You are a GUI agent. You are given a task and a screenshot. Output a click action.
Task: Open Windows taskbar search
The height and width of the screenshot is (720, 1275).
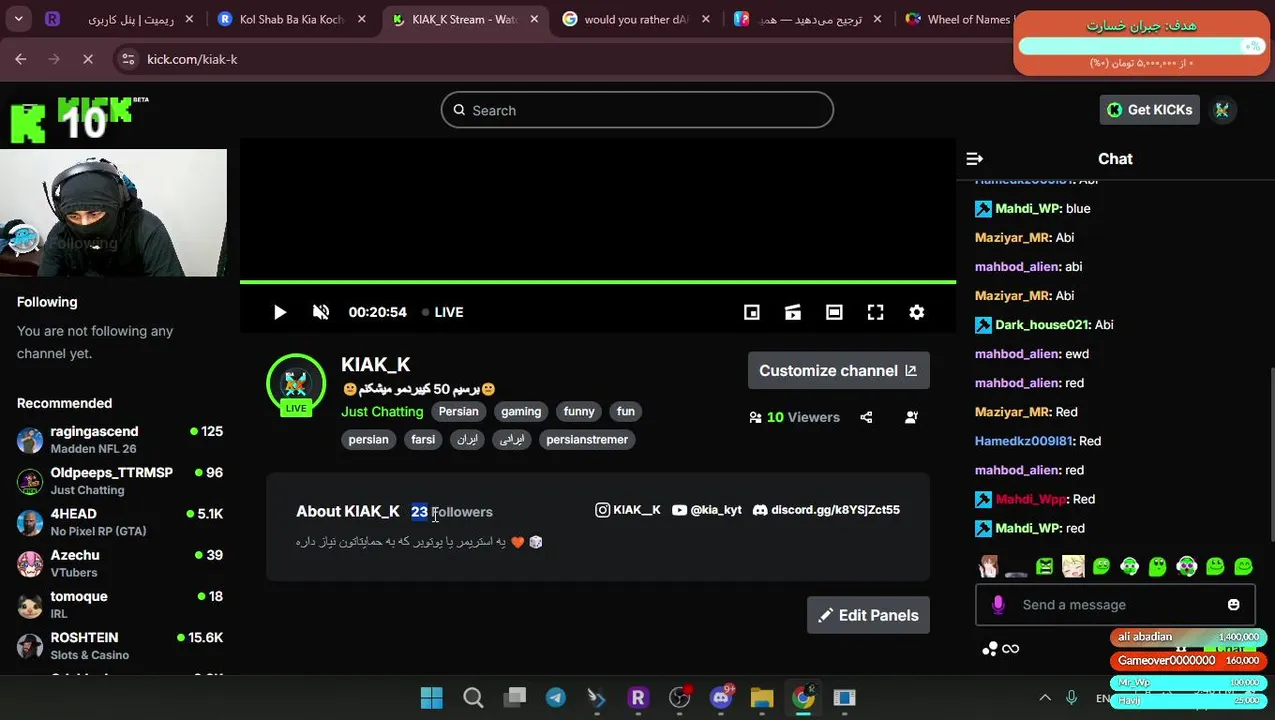tap(473, 698)
